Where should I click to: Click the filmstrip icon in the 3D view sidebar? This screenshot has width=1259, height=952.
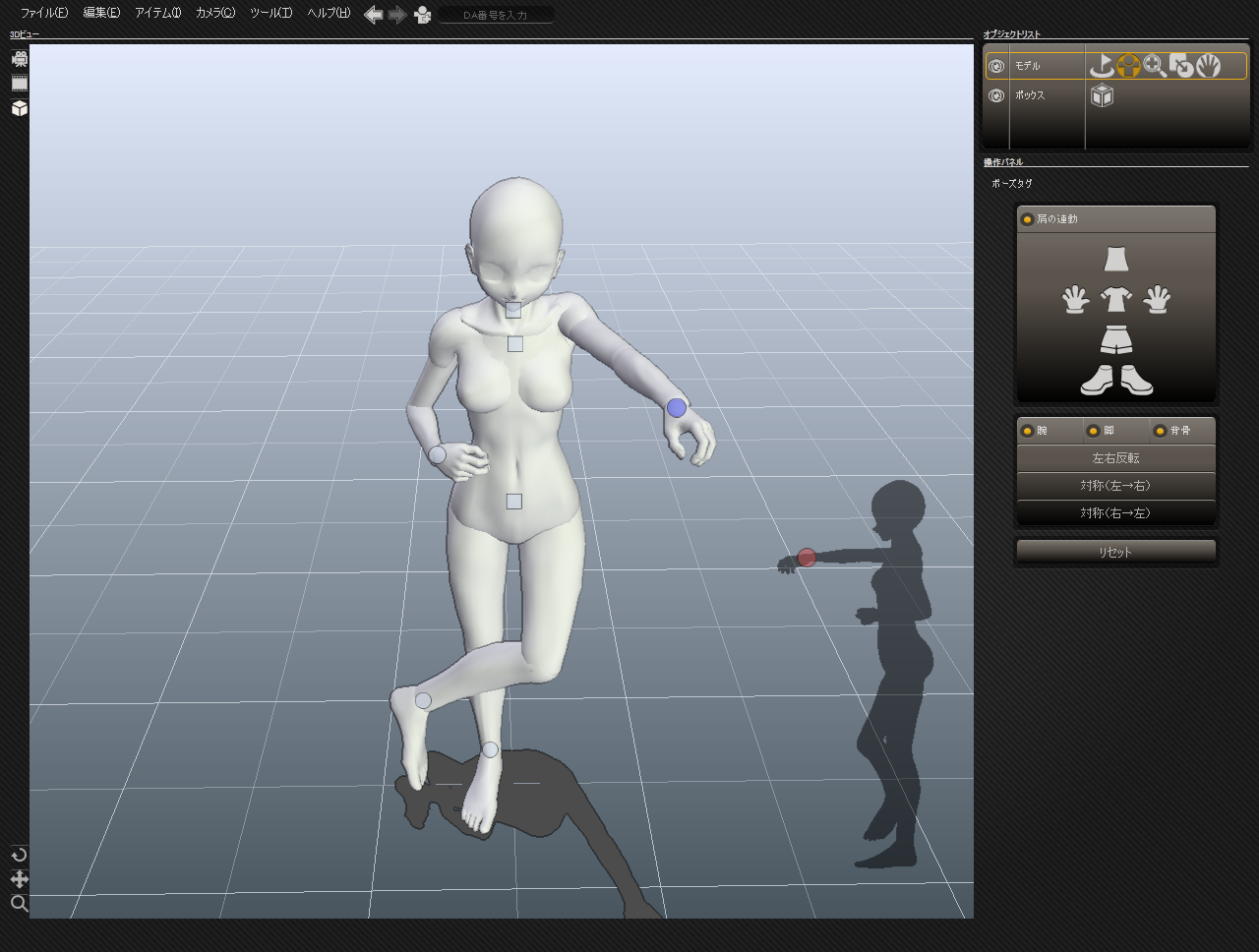[x=19, y=84]
